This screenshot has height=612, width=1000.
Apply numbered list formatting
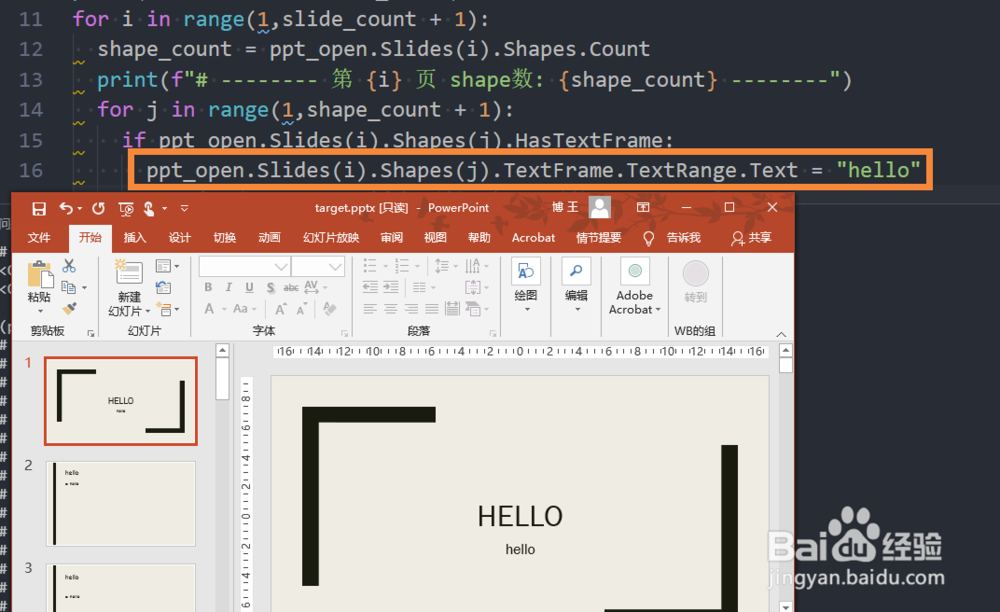click(407, 265)
